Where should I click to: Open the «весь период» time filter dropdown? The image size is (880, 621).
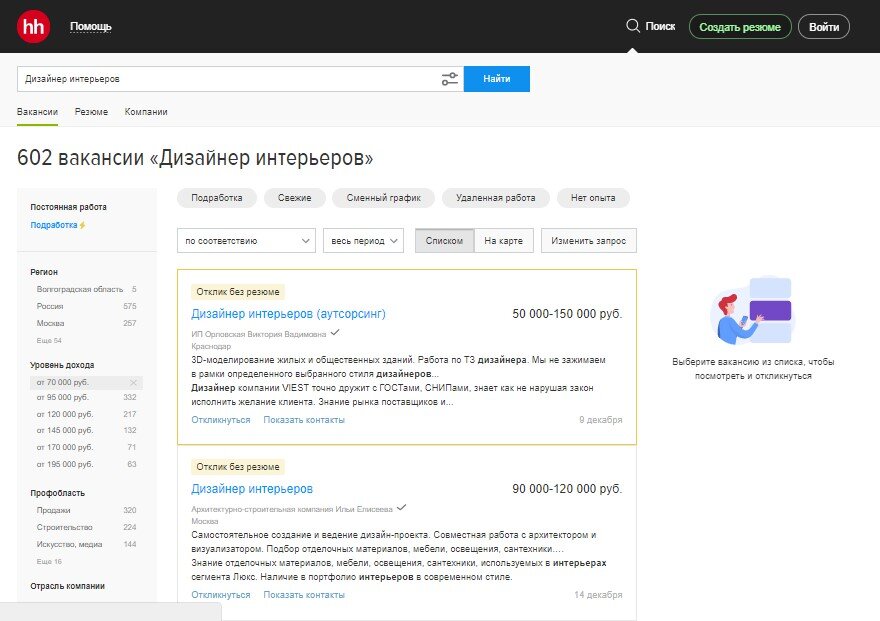tap(364, 240)
